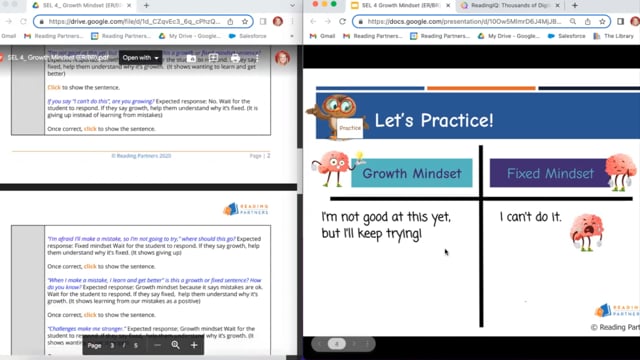Share page icon in left address bar
The width and height of the screenshot is (640, 360).
pos(230,22)
